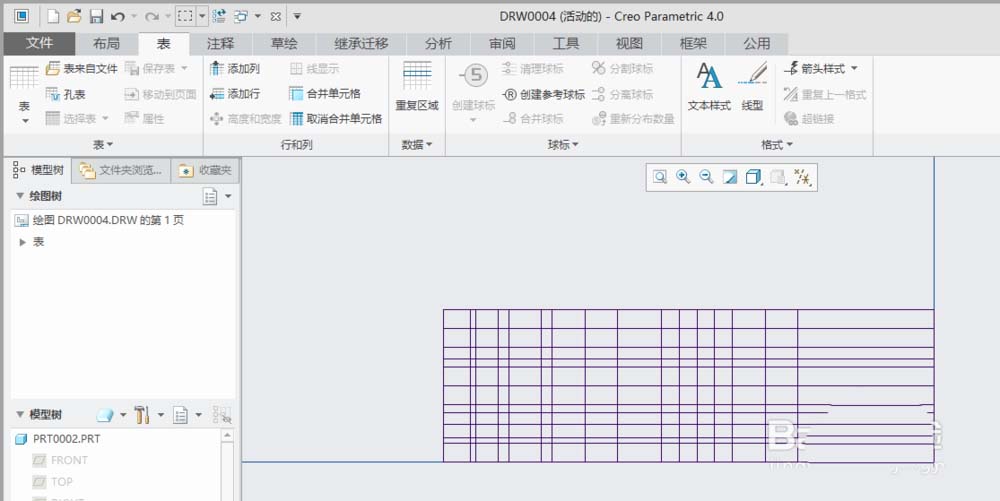1000x501 pixels.
Task: Open the customize quick access toolbar arrow
Action: pos(297,16)
